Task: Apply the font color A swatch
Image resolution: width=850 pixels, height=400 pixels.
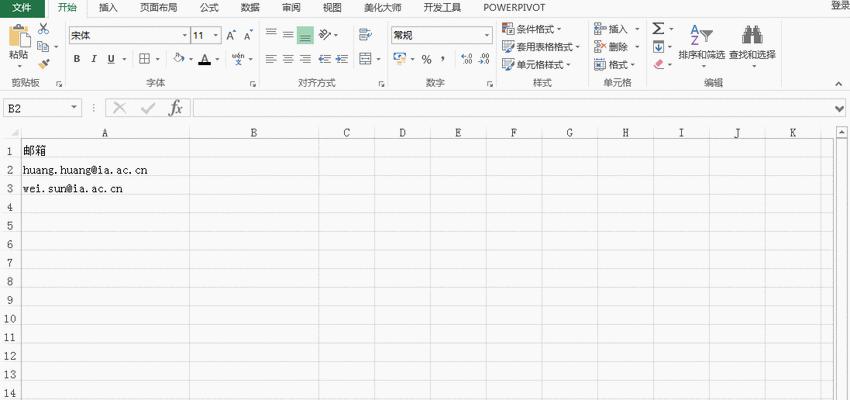Action: point(204,59)
